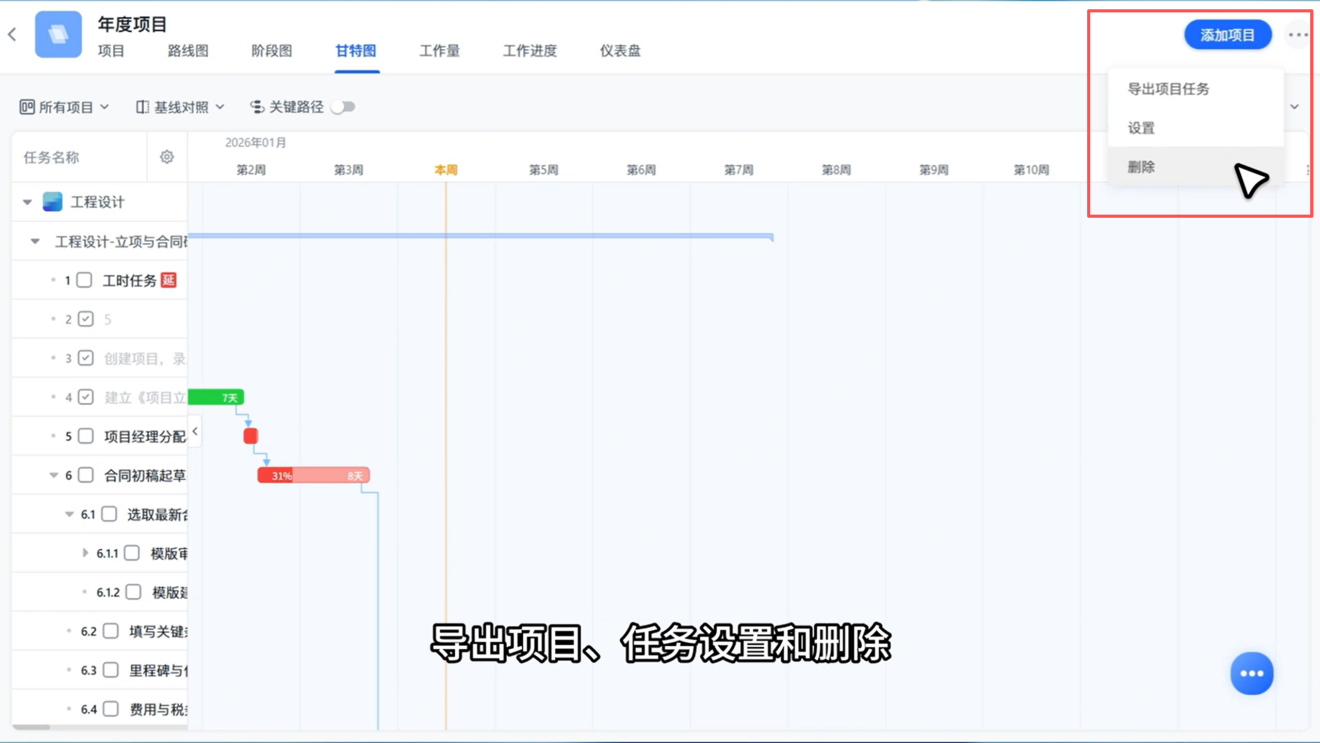Click the blue summary bar for 工程设计-立项

click(x=481, y=236)
